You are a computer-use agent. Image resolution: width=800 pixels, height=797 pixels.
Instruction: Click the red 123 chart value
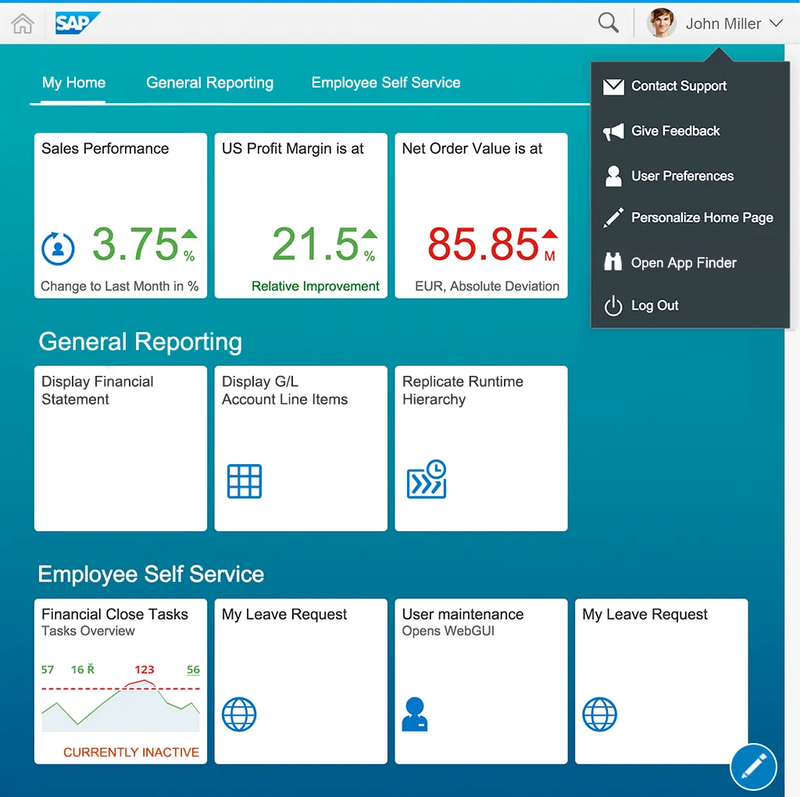coord(144,669)
